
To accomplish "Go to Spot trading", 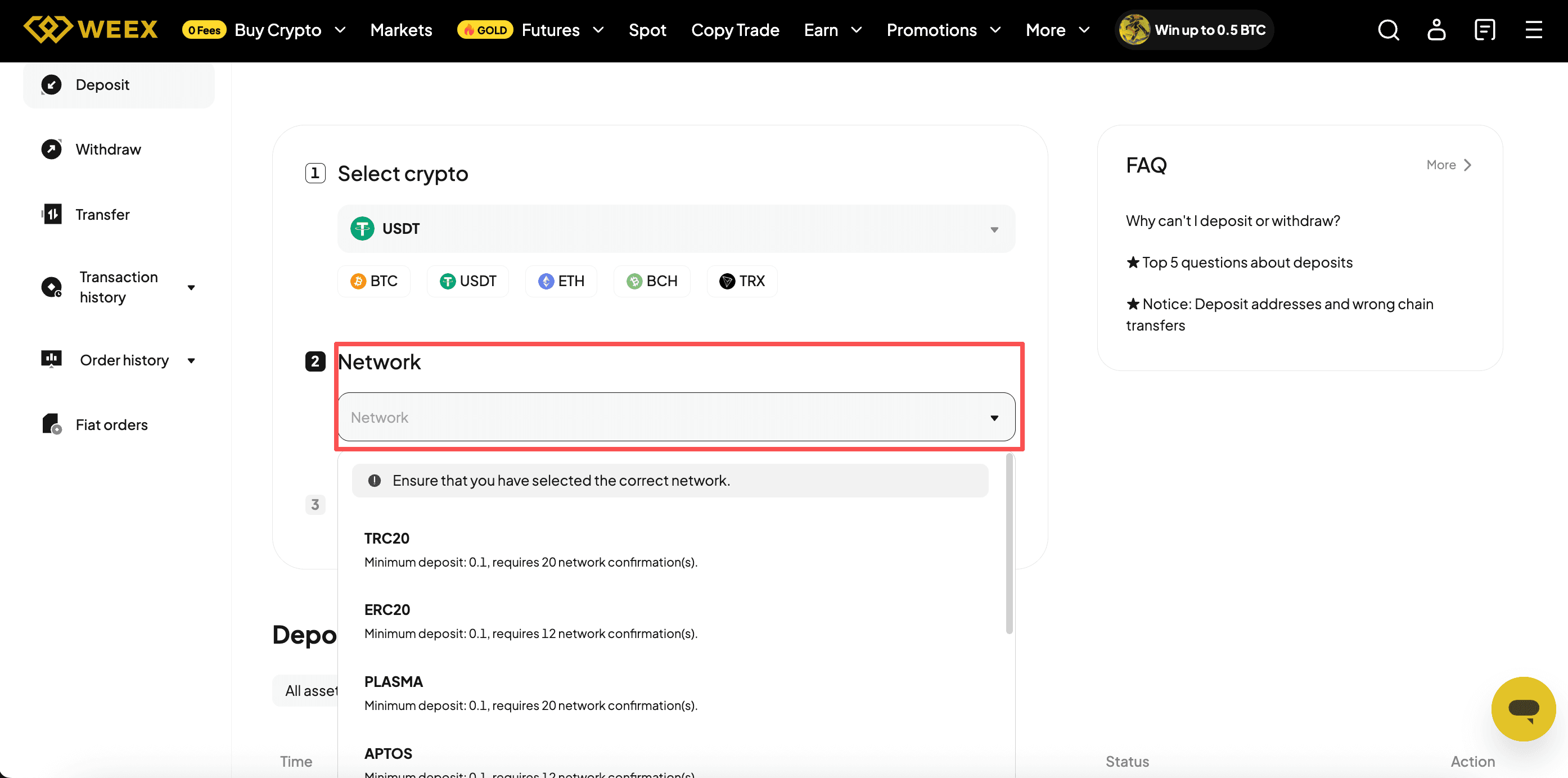I will [647, 30].
